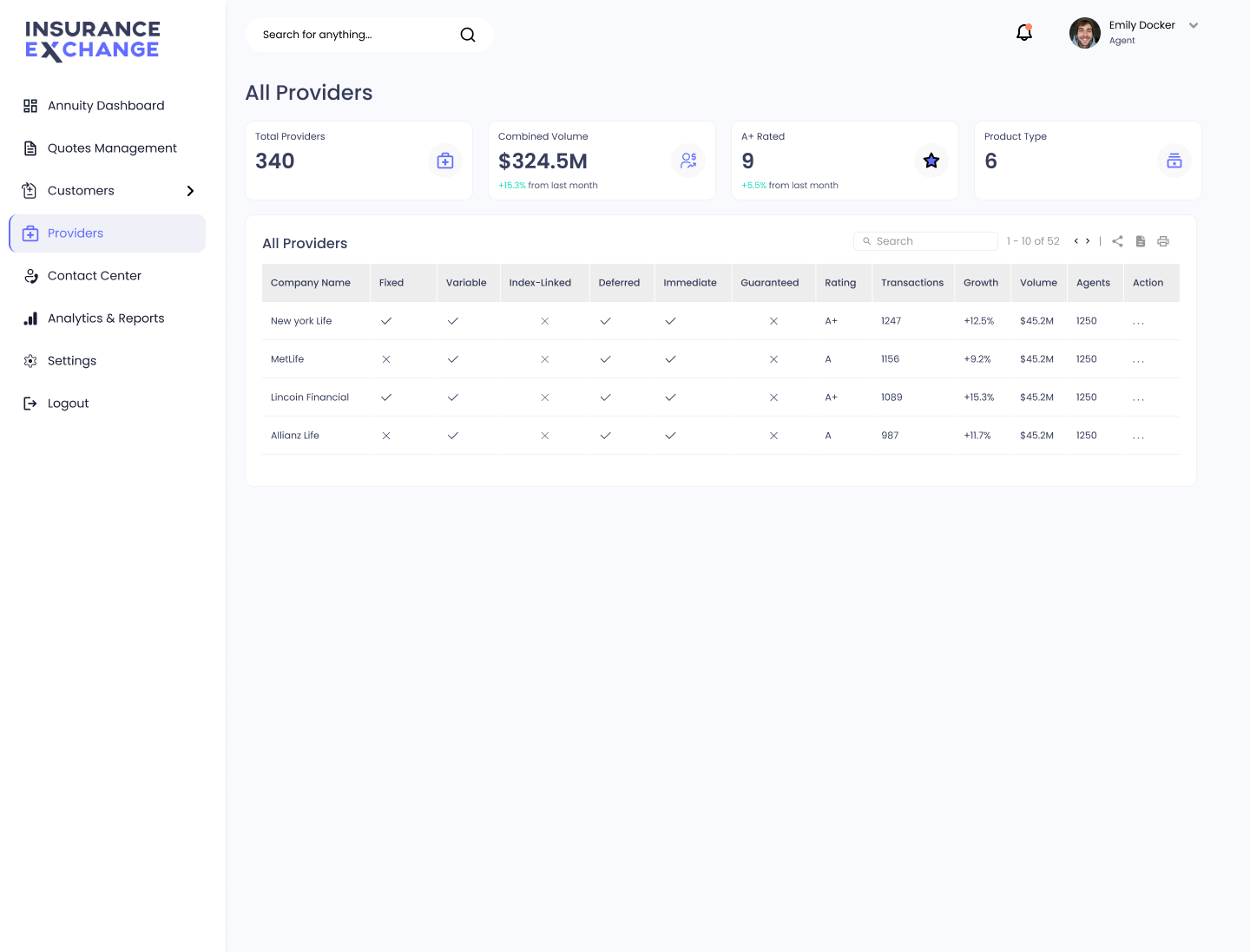The image size is (1250, 952).
Task: Click the Analytics & Reports chart icon
Action: [x=30, y=318]
